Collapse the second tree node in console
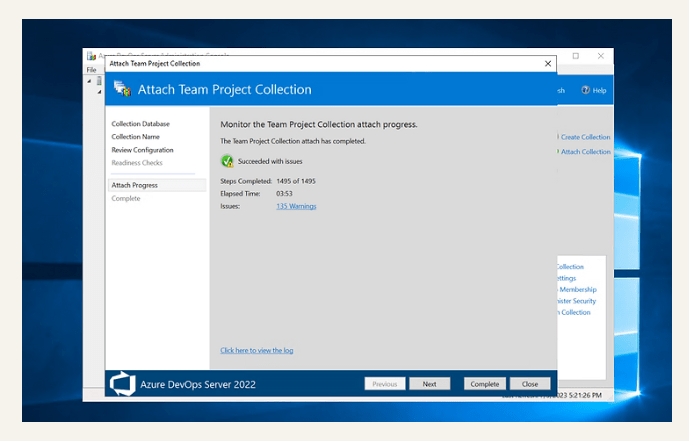Viewport: 689px width, 441px height. click(100, 92)
